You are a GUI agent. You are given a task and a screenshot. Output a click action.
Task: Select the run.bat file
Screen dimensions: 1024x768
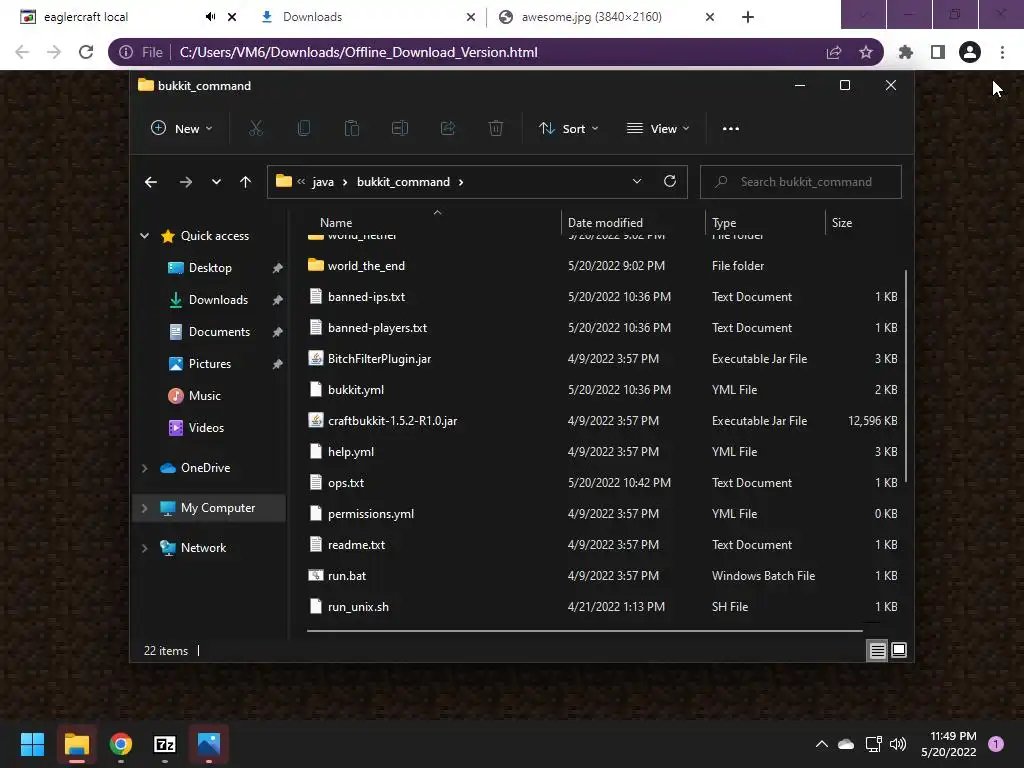coord(347,575)
